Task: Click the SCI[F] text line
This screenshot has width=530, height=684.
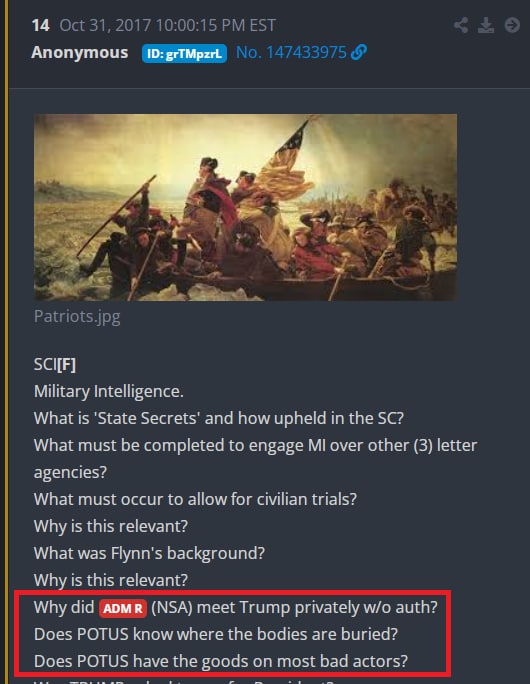Action: [x=55, y=364]
